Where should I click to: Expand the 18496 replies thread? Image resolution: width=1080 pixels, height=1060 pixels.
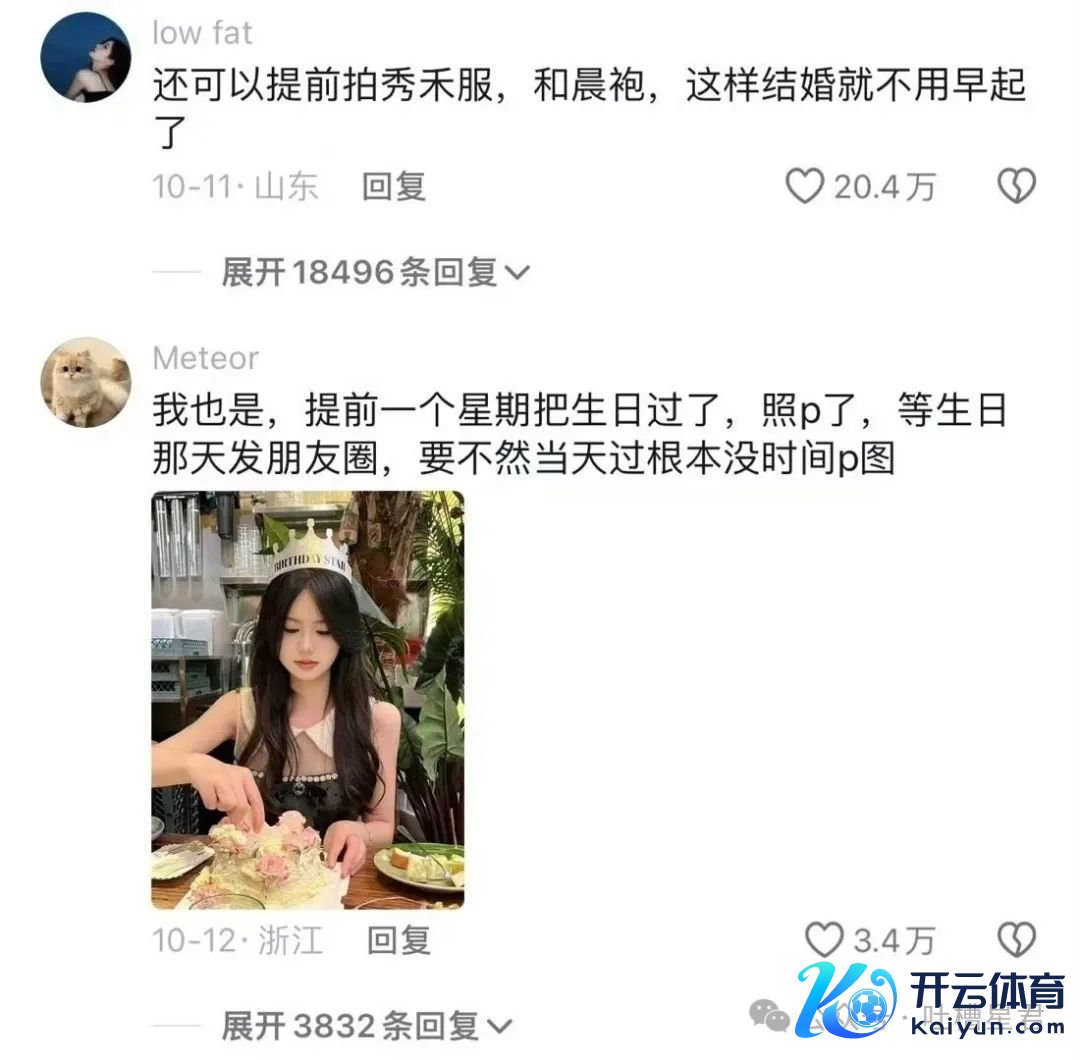point(375,272)
